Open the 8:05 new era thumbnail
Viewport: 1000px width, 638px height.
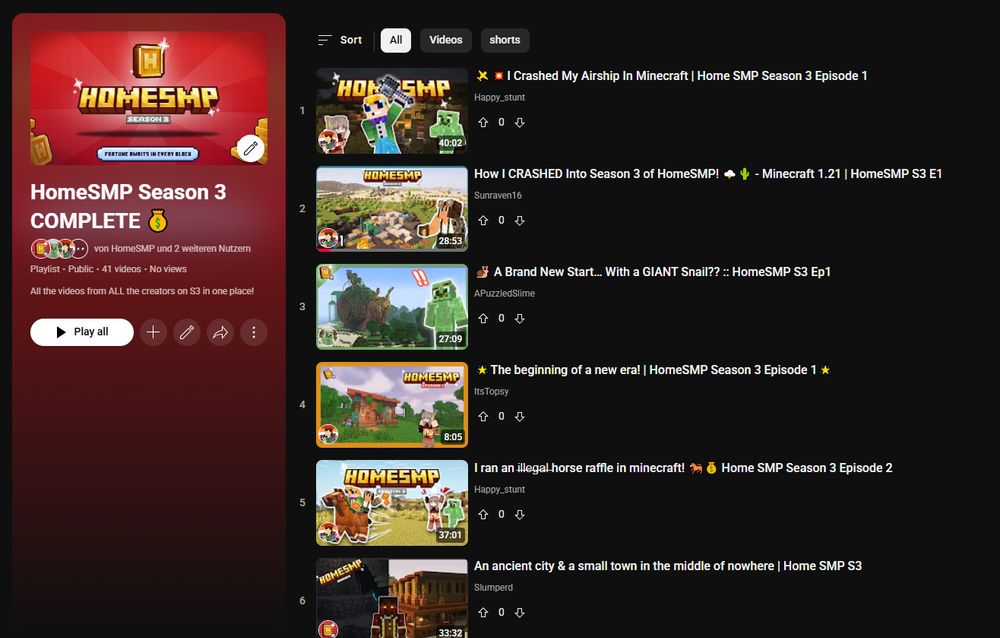[x=392, y=404]
